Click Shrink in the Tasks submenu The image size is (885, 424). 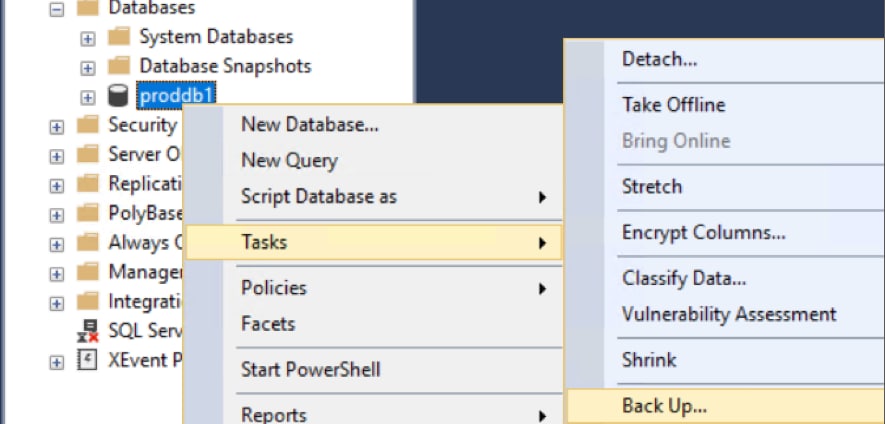click(x=649, y=360)
